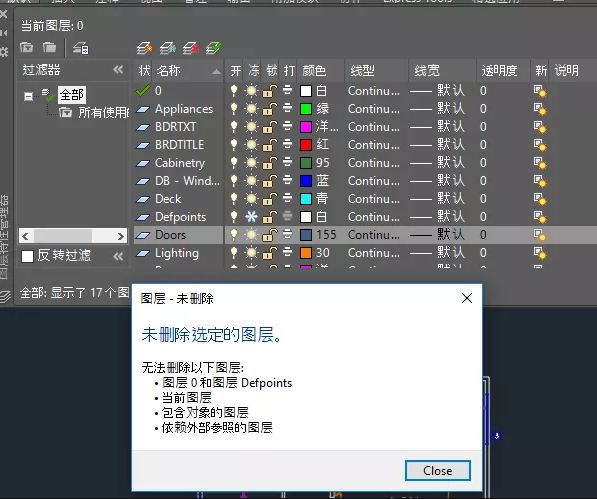Click chevrons next to 反转过滤
The height and width of the screenshot is (499, 597).
point(118,257)
